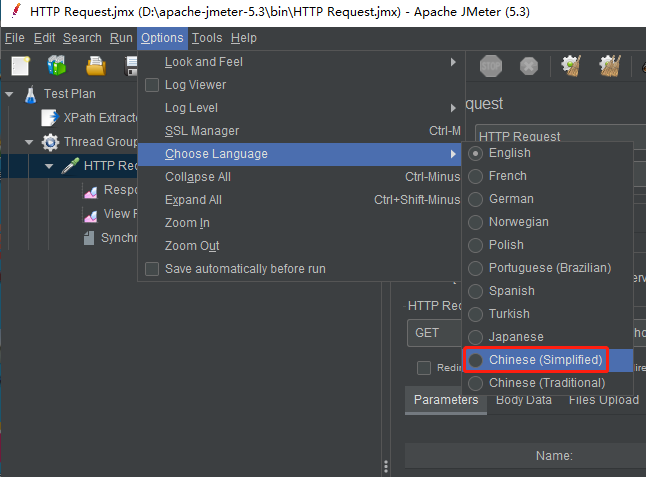Click the Response listener icon in tree
This screenshot has width=646, height=477.
click(91, 191)
